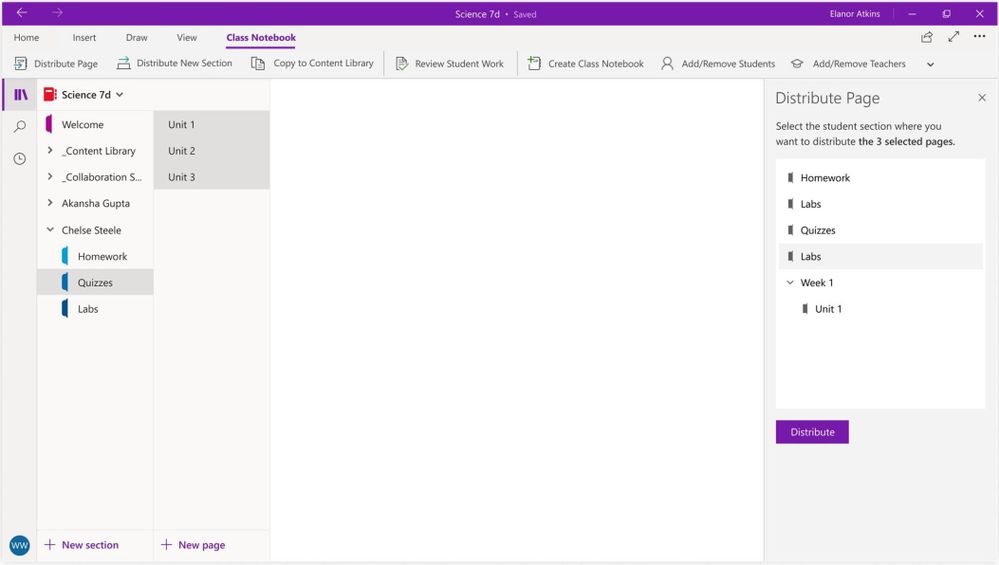Open Labs section under Chelse Steele
This screenshot has width=999, height=565.
(96, 309)
